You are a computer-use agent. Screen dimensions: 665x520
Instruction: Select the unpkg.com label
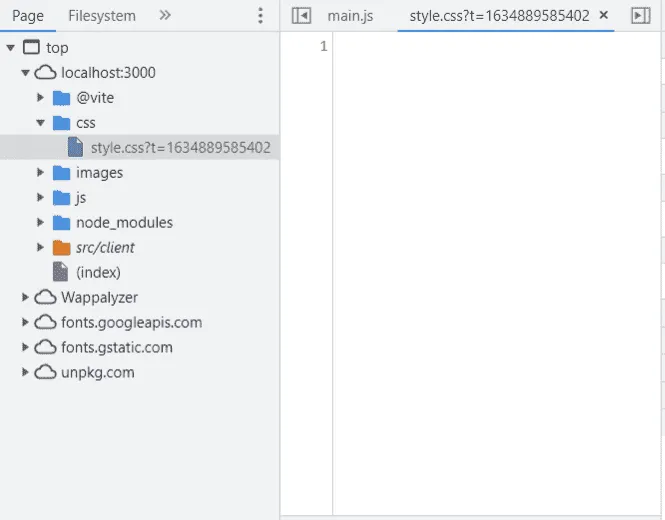pos(98,373)
